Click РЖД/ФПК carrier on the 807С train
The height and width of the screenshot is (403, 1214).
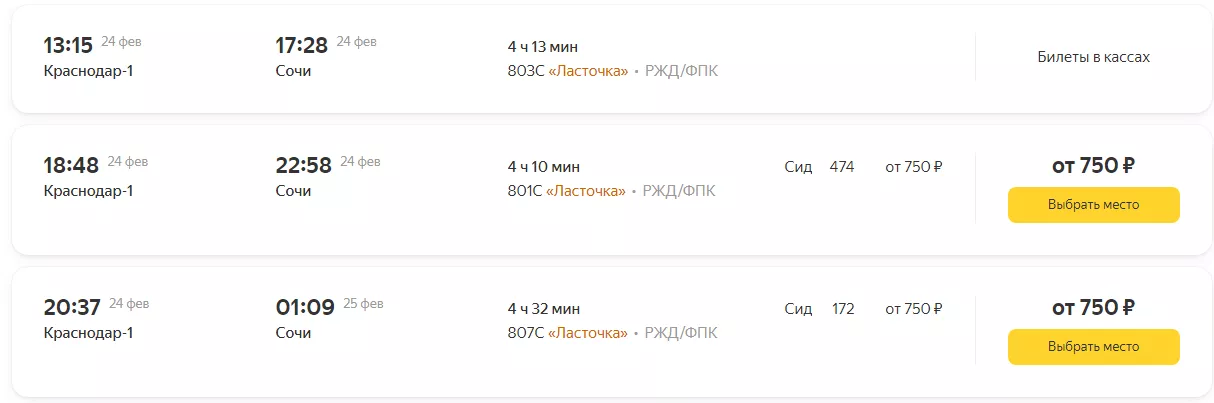point(681,333)
